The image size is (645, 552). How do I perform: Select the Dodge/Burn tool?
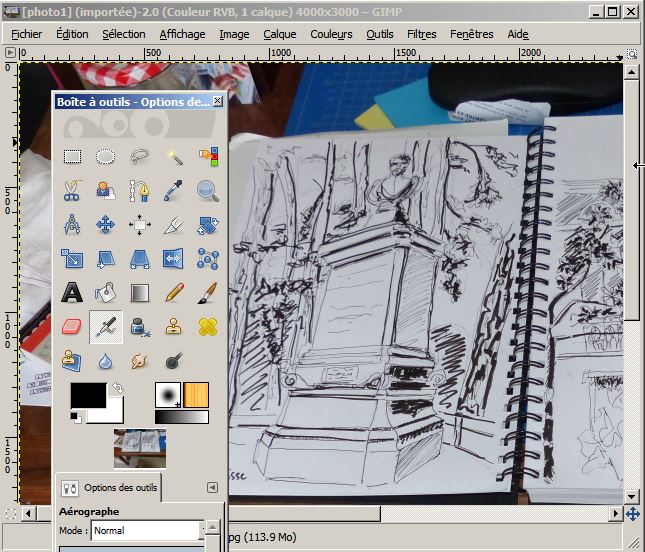[174, 361]
